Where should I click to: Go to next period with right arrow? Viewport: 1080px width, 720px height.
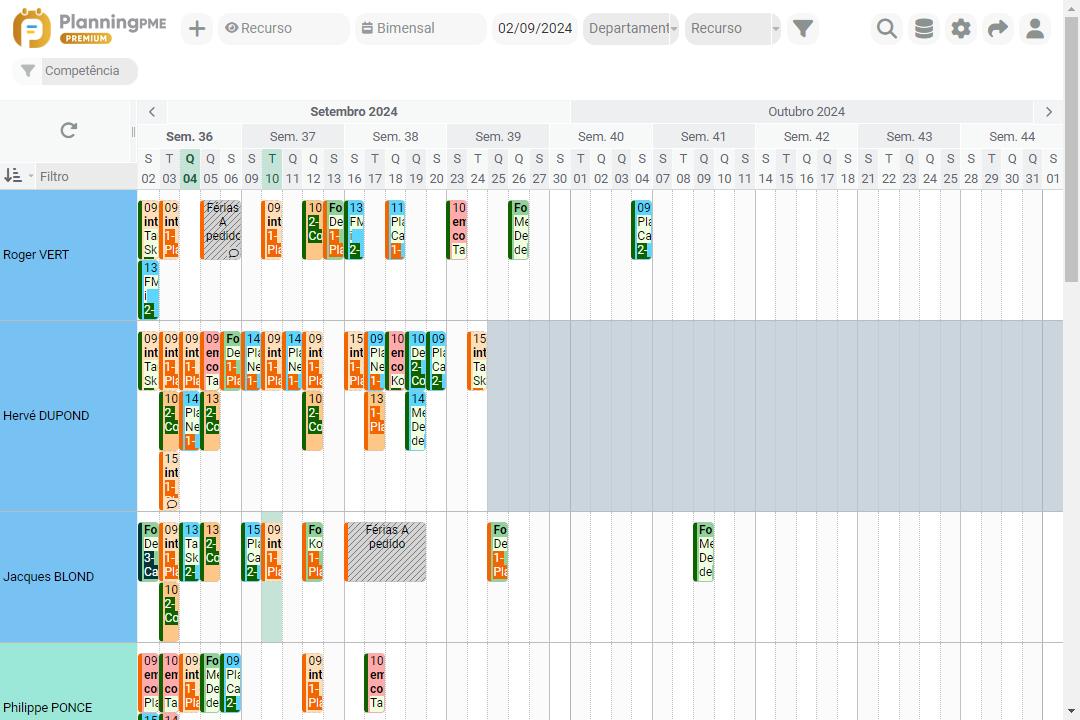[x=1048, y=112]
